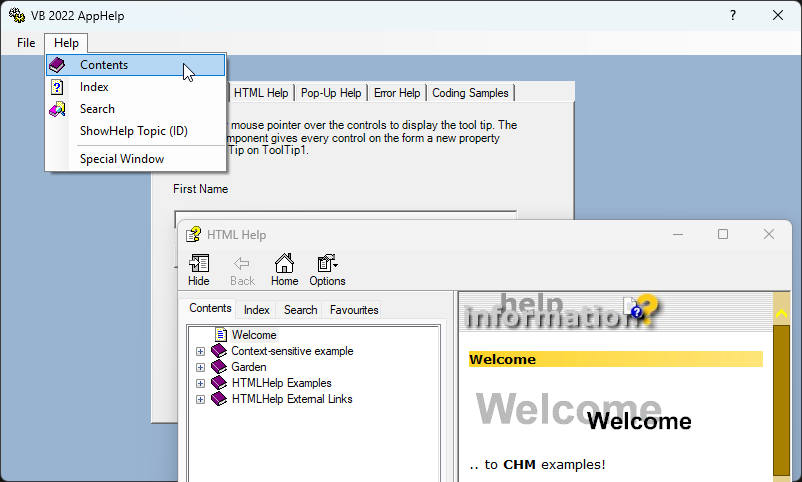Expand the HTMLHelp Examples node
The height and width of the screenshot is (482, 802).
200,383
